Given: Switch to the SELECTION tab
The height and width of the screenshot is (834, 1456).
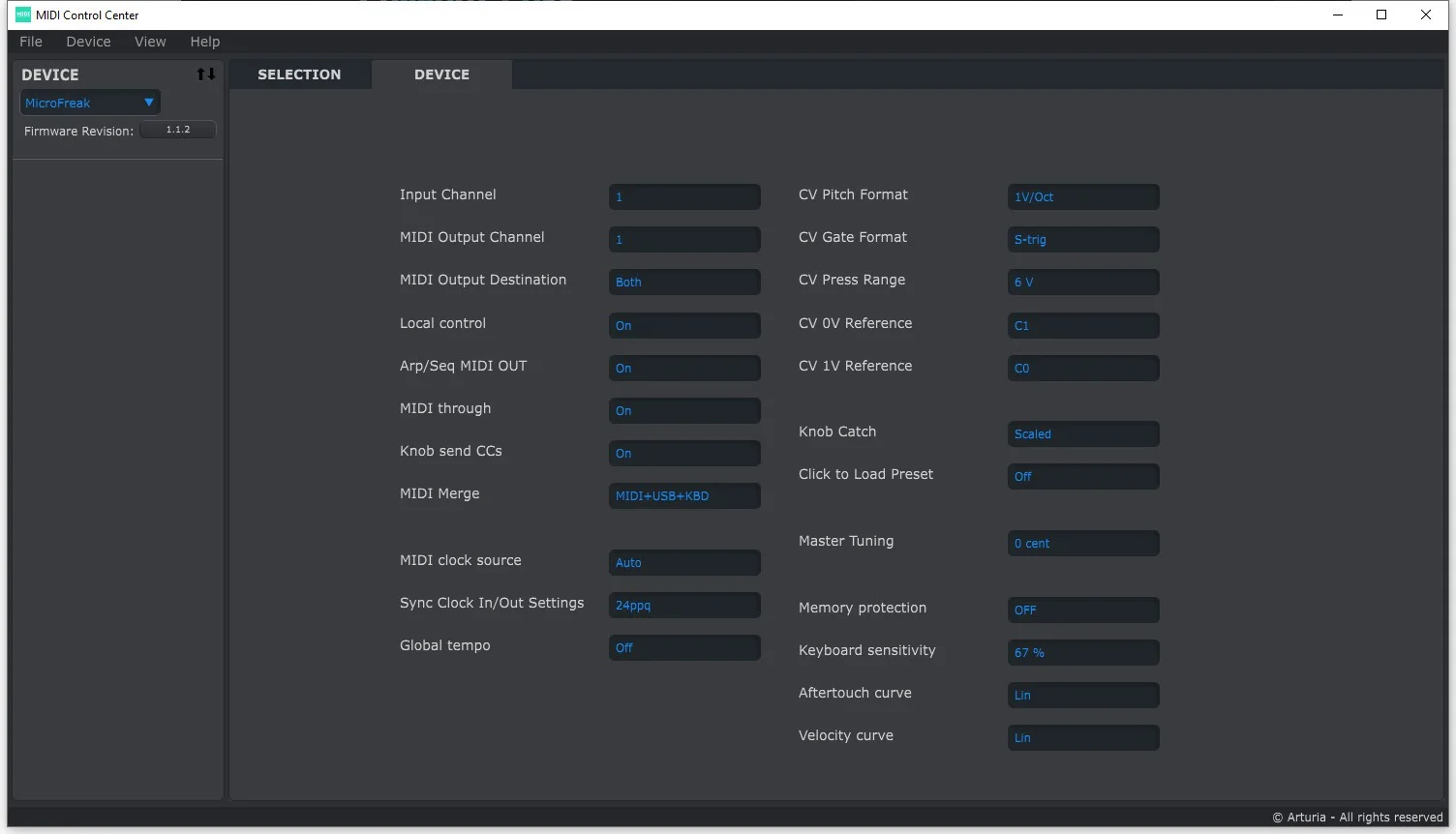Looking at the screenshot, I should (x=299, y=74).
